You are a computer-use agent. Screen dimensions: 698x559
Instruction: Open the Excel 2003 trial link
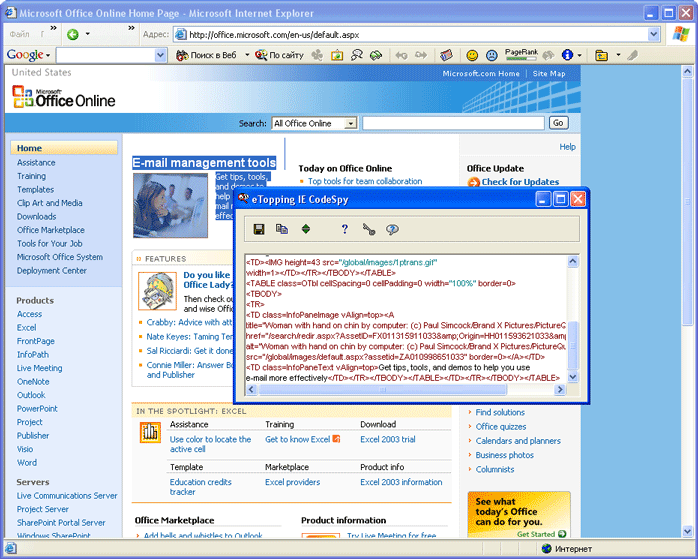tap(388, 439)
